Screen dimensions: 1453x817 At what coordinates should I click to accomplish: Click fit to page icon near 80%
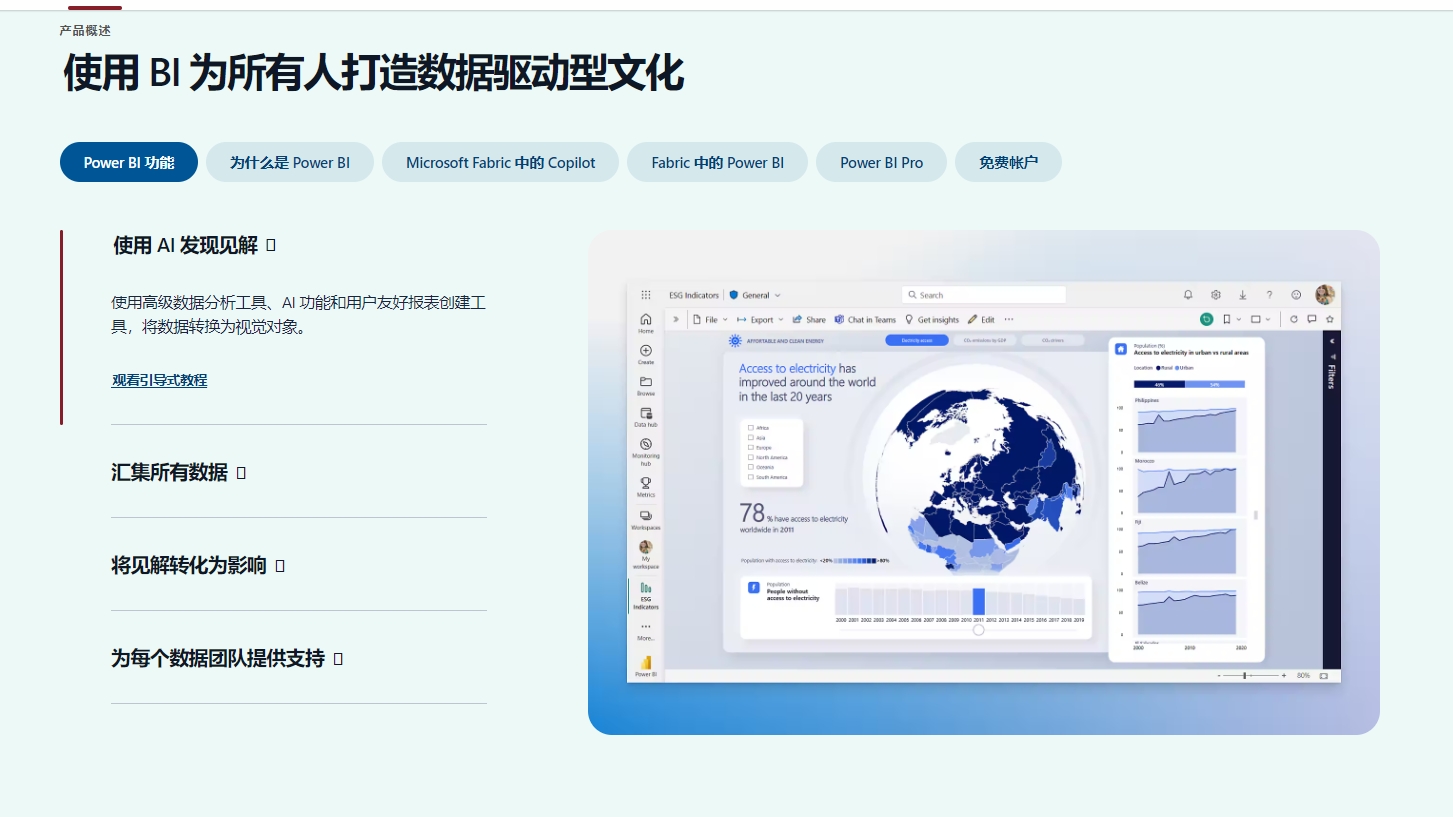pos(1324,676)
